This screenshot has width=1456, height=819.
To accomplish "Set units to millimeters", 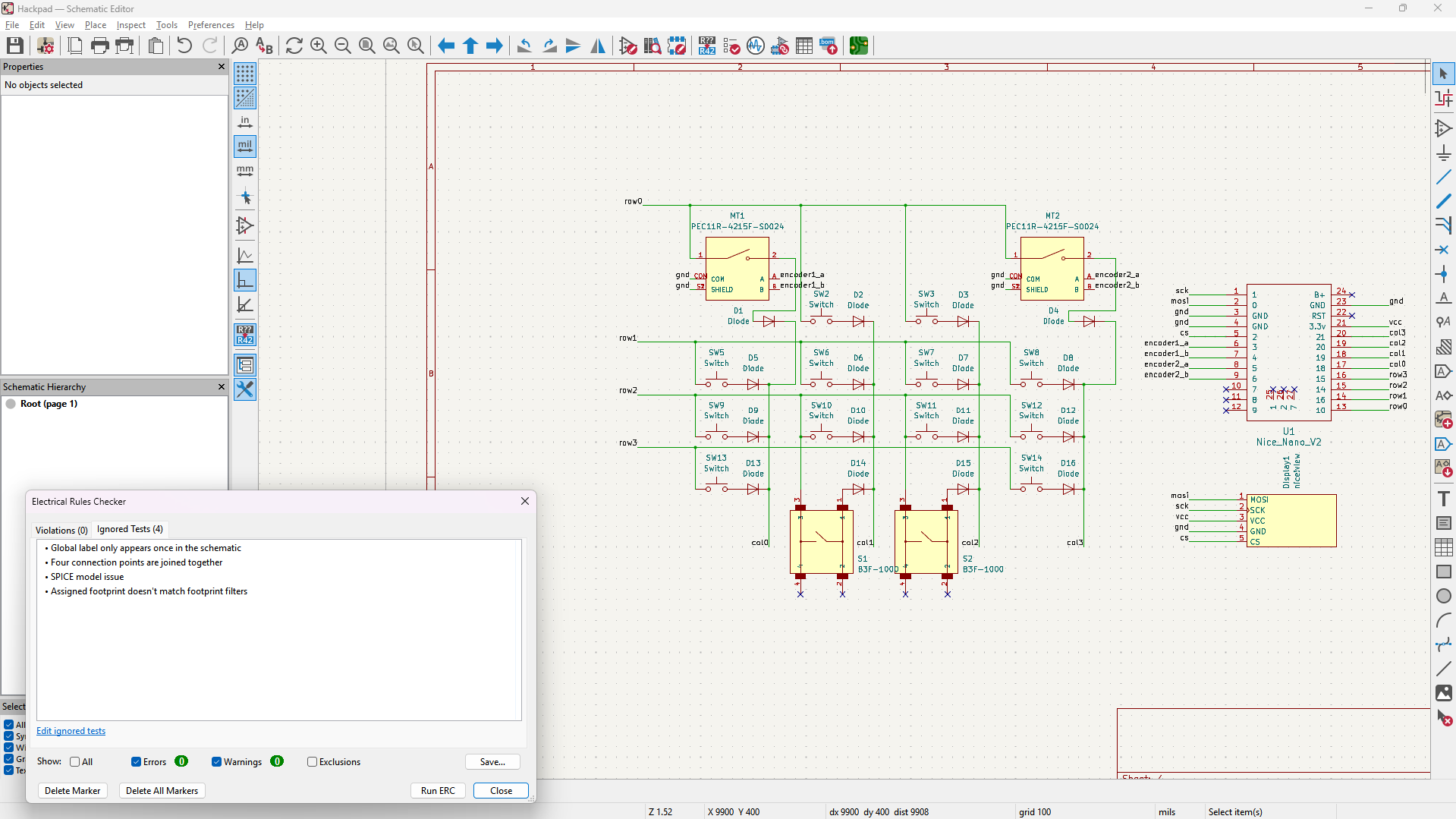I will click(244, 171).
